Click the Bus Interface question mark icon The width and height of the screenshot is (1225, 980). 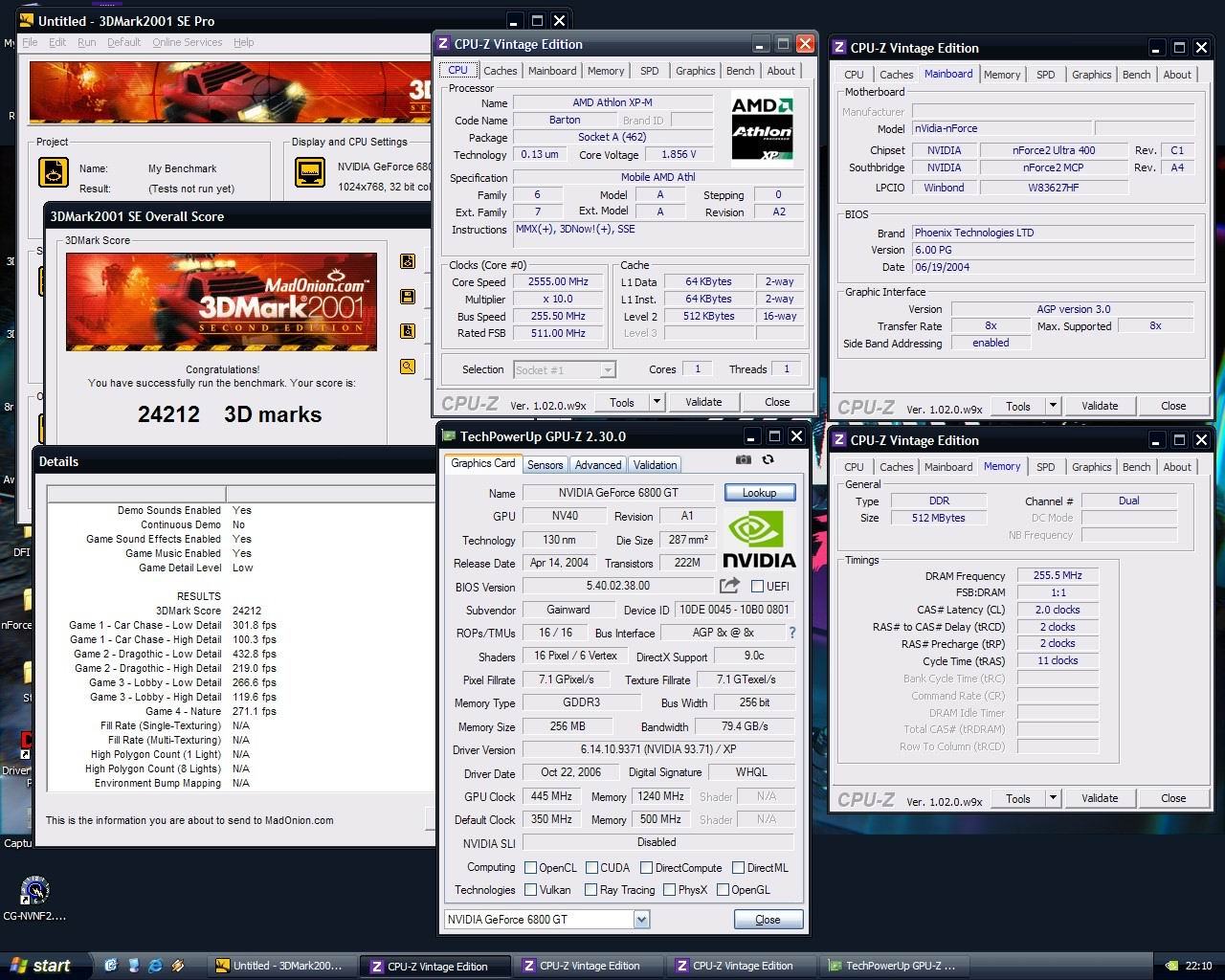click(792, 633)
